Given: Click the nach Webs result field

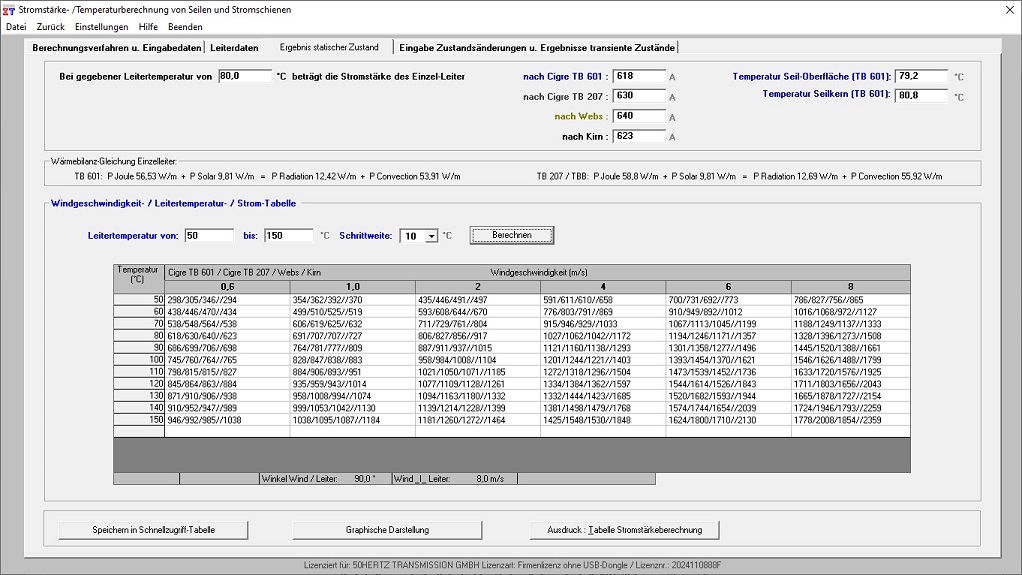Looking at the screenshot, I should pos(639,116).
